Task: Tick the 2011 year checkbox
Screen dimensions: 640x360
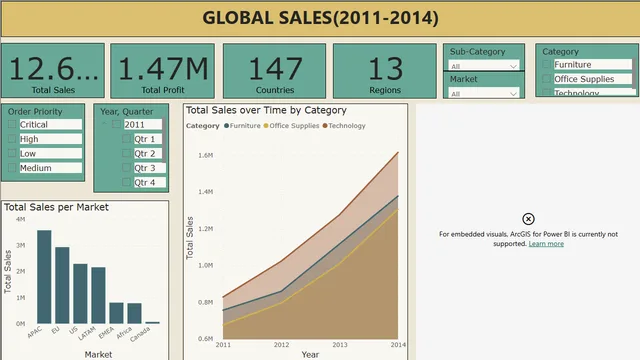Action: [116, 124]
